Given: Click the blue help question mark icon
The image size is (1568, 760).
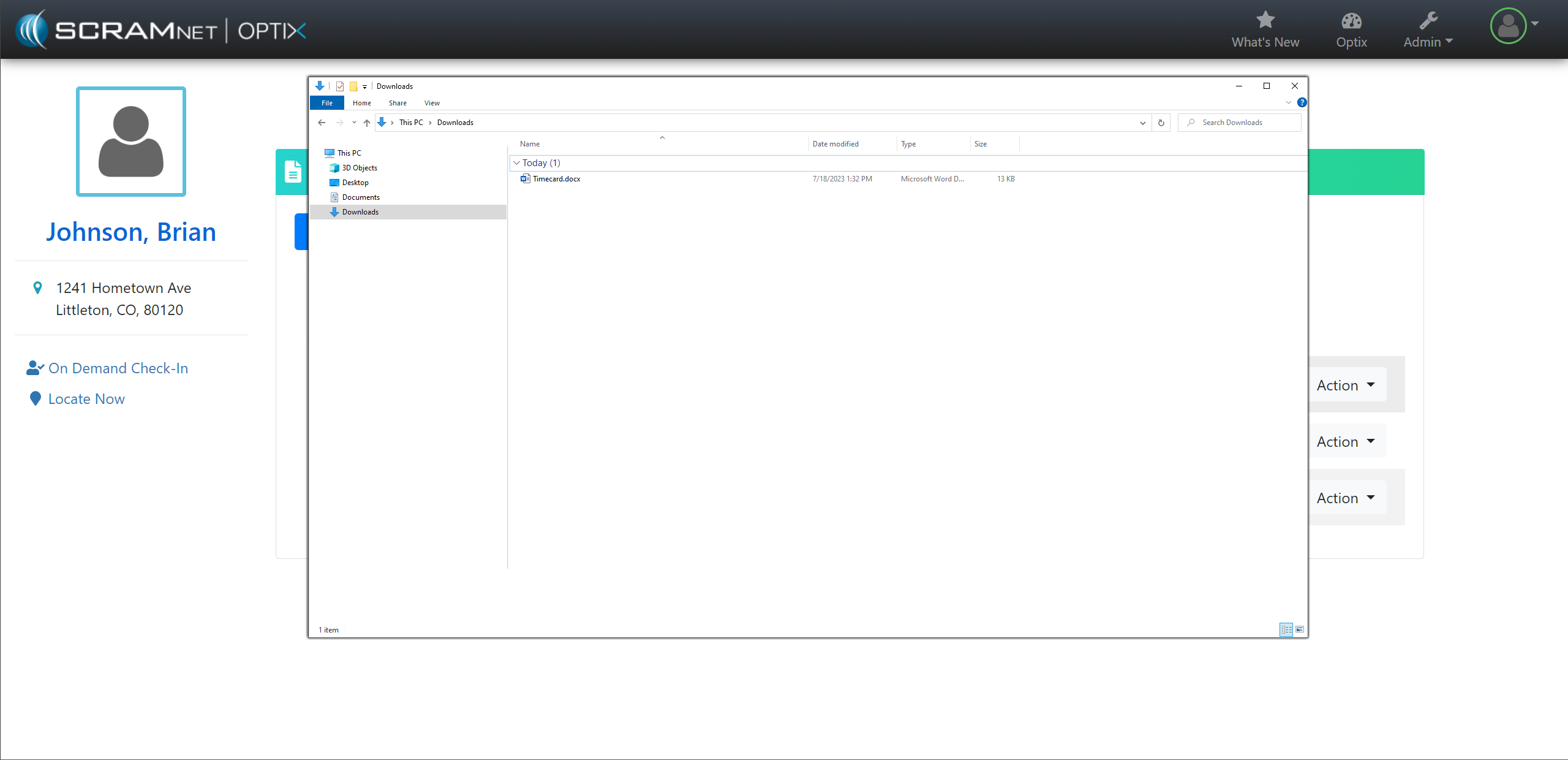Looking at the screenshot, I should (1302, 102).
